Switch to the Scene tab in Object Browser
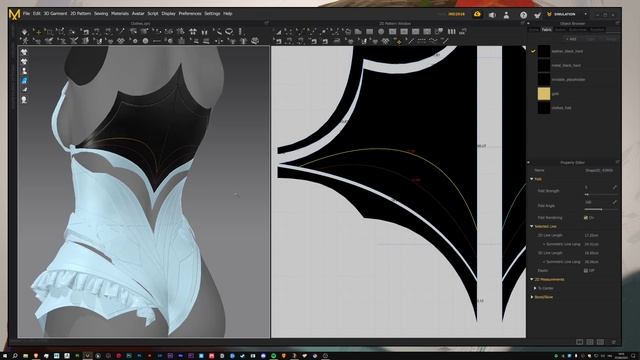The width and height of the screenshot is (640, 360). click(x=534, y=29)
